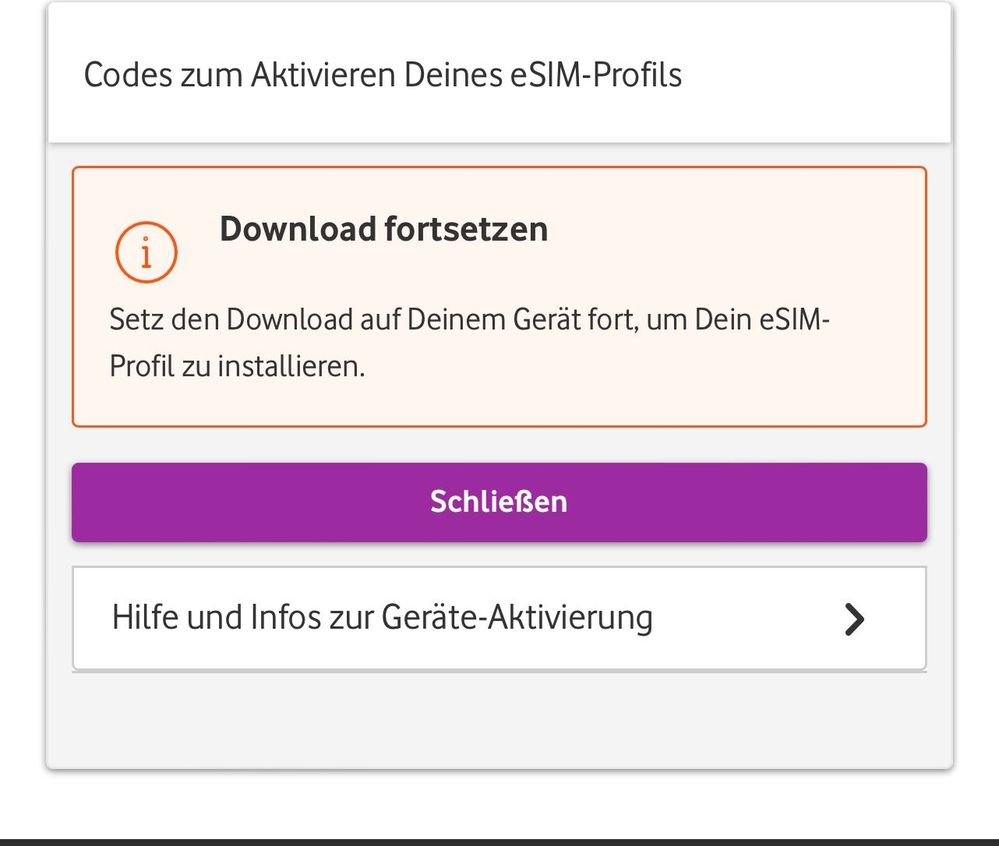Click the word Geräte-Aktivierung in the help row
Viewport: 999px width, 846px height.
pos(517,617)
